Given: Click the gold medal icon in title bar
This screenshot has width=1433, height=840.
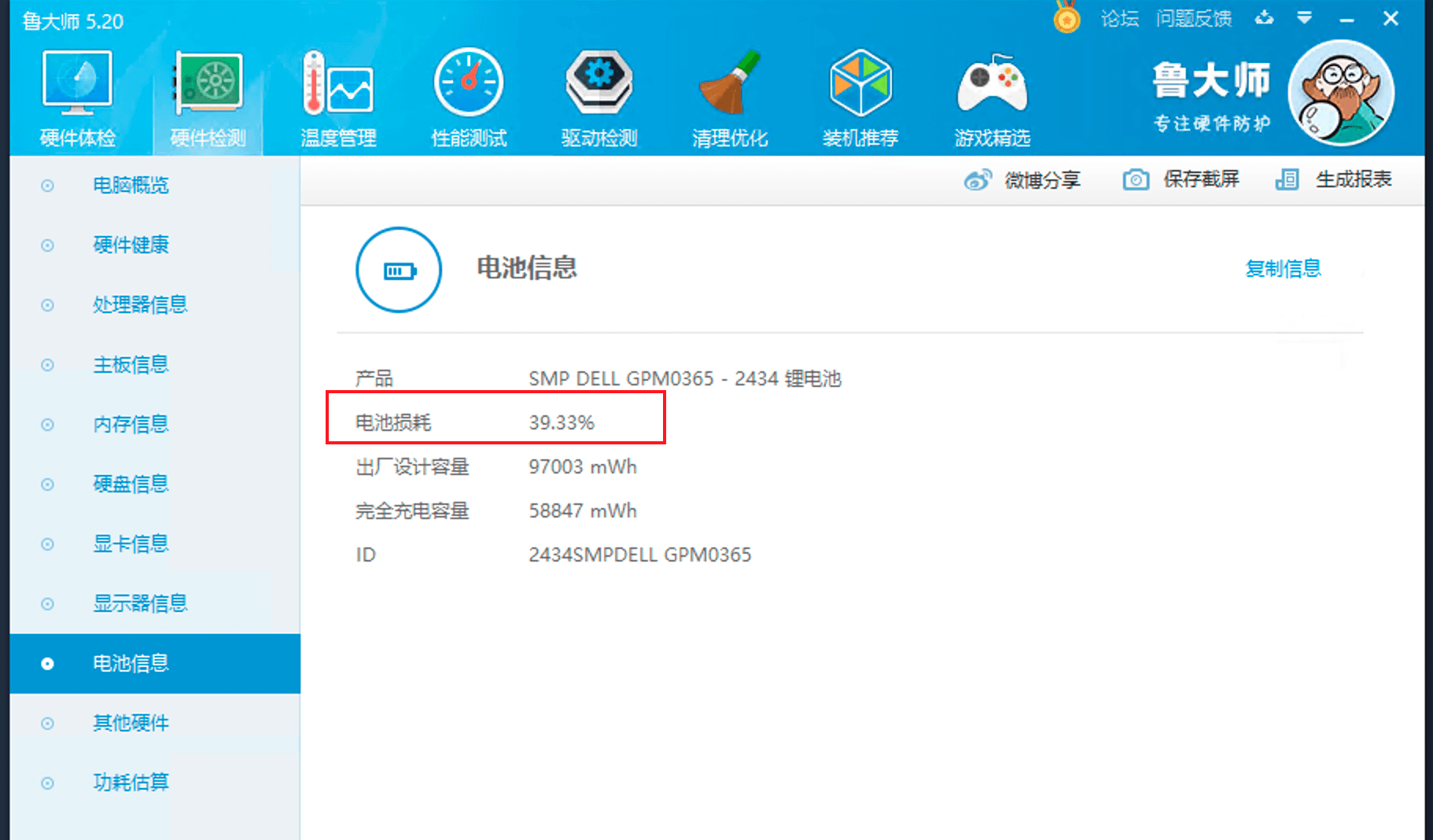Looking at the screenshot, I should [x=1066, y=17].
